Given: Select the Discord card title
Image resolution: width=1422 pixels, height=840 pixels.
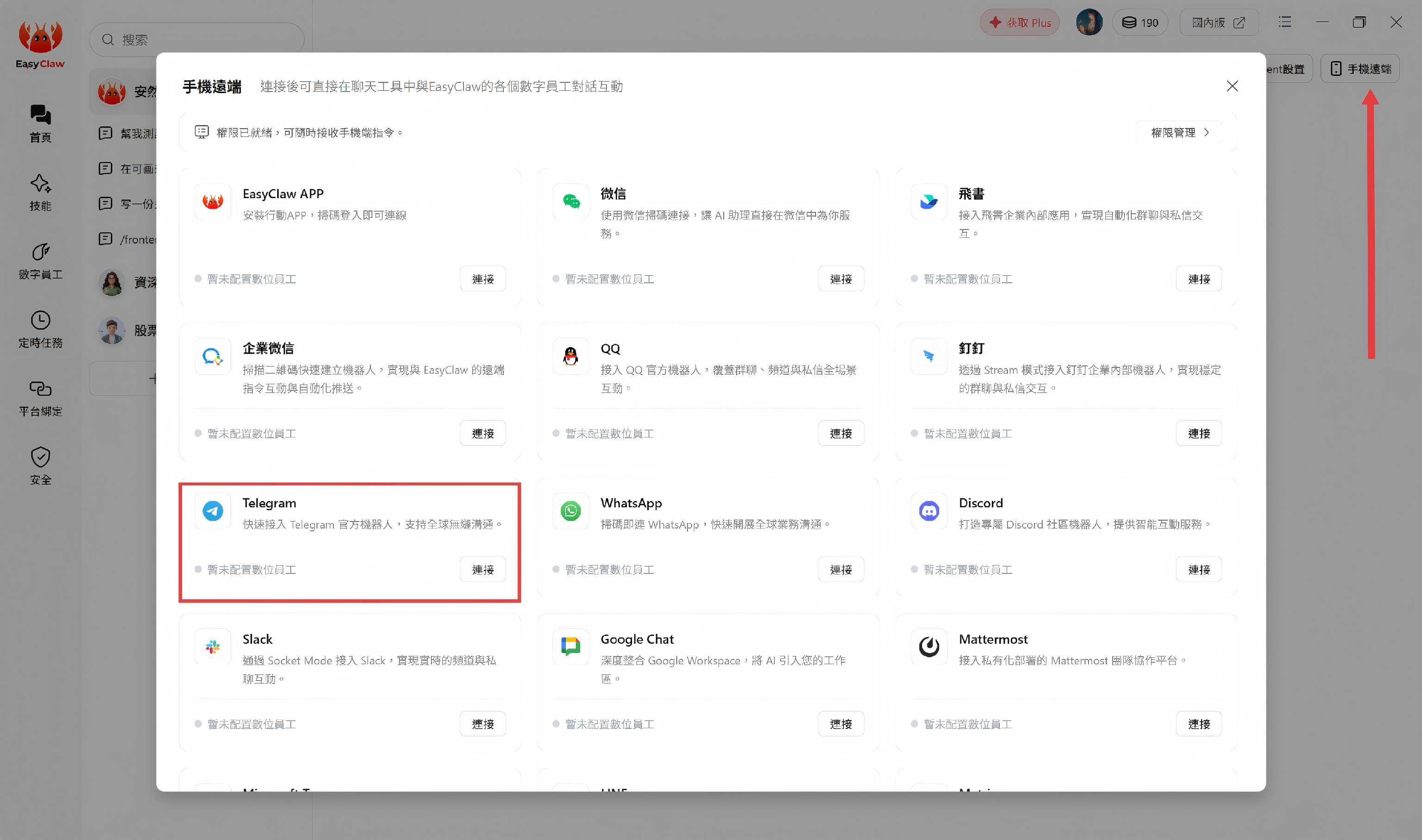Looking at the screenshot, I should coord(980,503).
